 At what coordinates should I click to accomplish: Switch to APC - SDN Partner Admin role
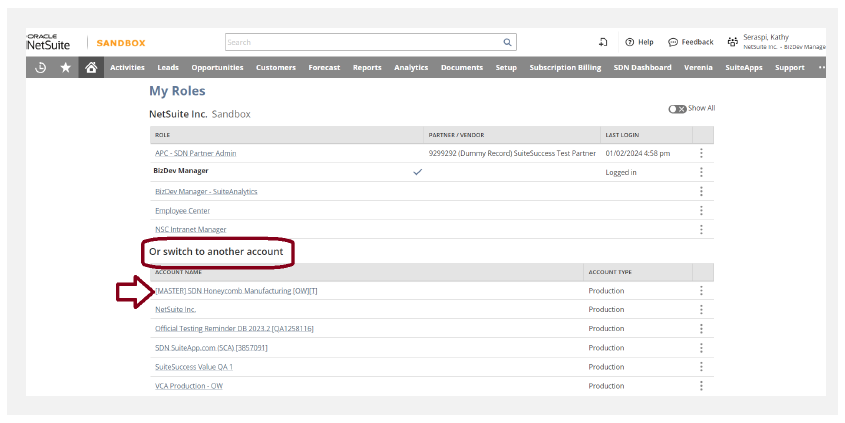(x=196, y=153)
